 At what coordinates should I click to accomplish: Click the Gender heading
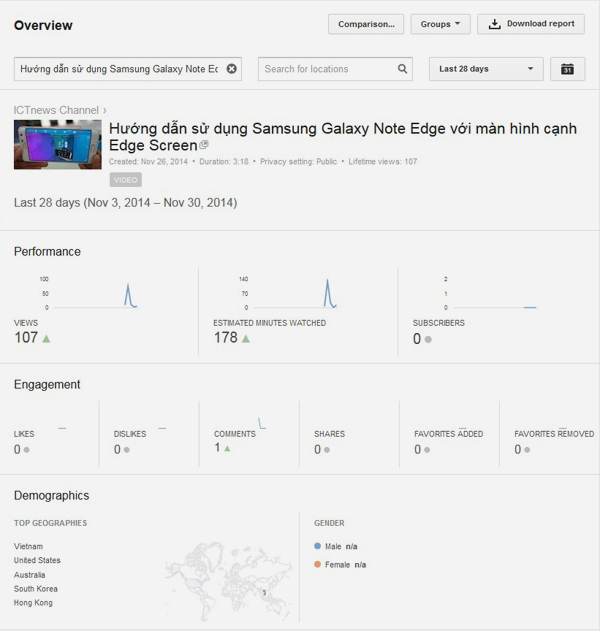(329, 523)
